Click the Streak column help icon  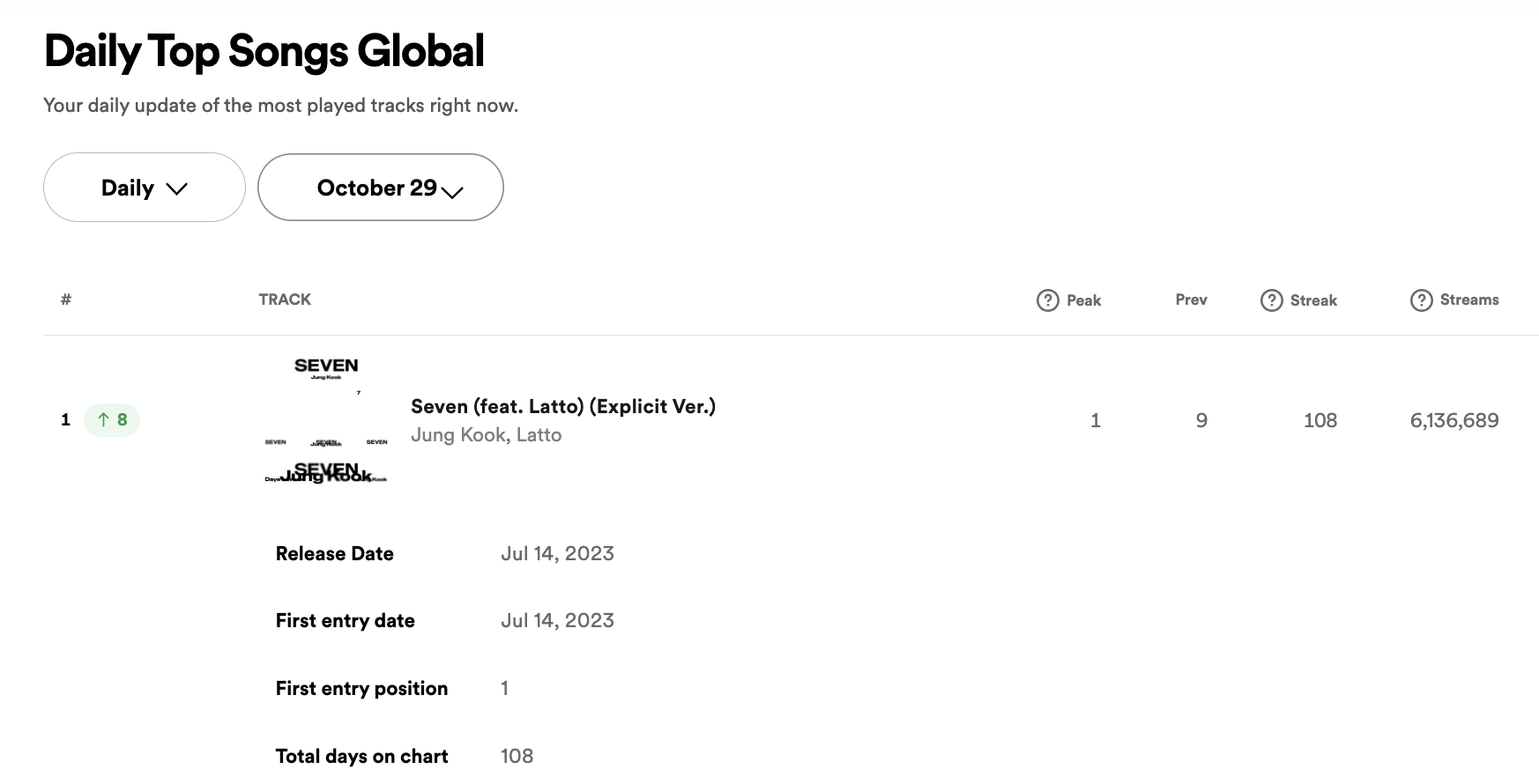pyautogui.click(x=1271, y=300)
